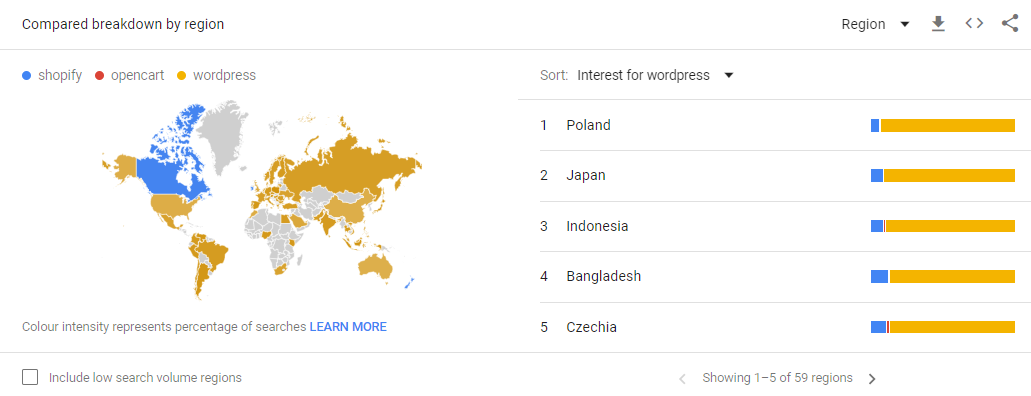Viewport: 1031px width, 396px height.
Task: Click the red opencart legend dot
Action: tap(99, 76)
